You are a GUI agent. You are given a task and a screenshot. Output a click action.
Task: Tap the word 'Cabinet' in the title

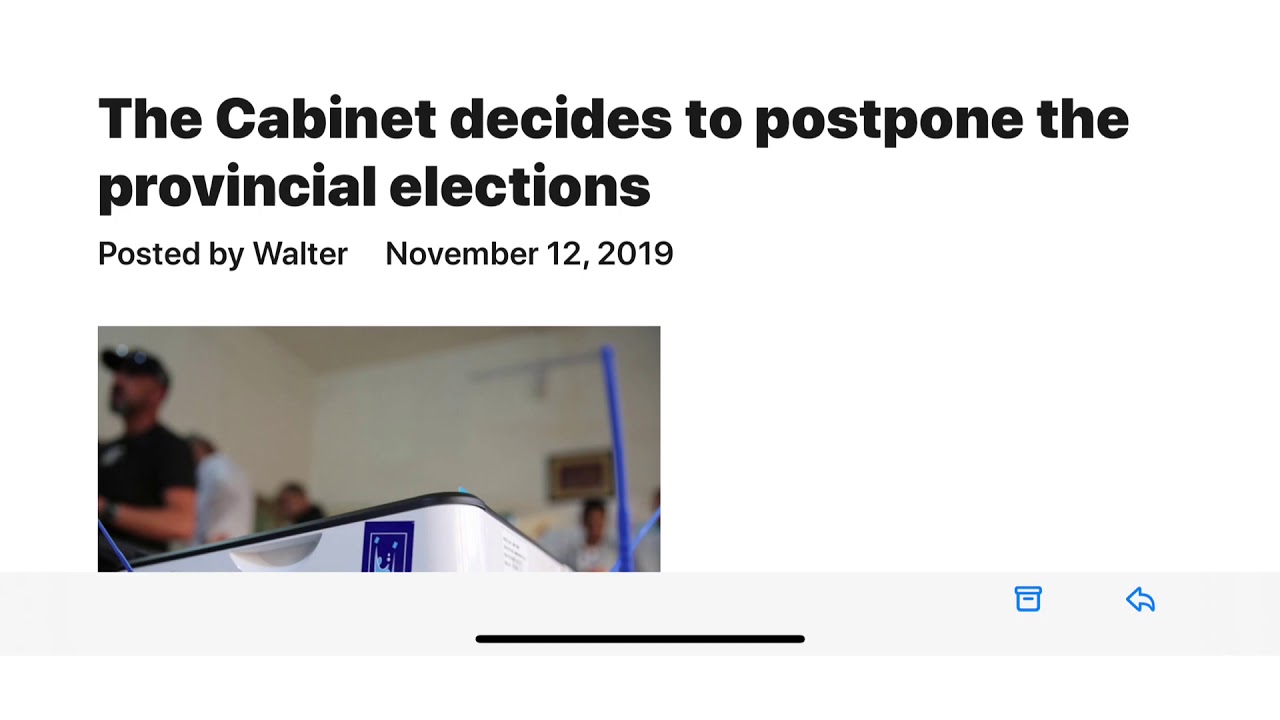point(325,119)
